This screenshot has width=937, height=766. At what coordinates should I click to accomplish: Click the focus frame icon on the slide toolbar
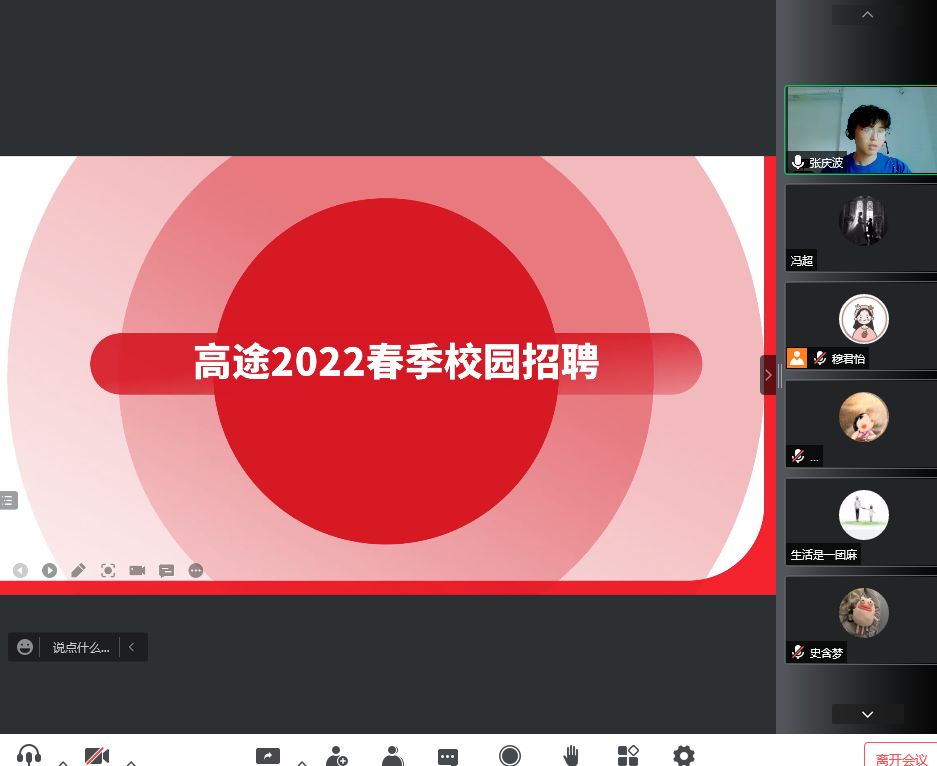(x=108, y=570)
